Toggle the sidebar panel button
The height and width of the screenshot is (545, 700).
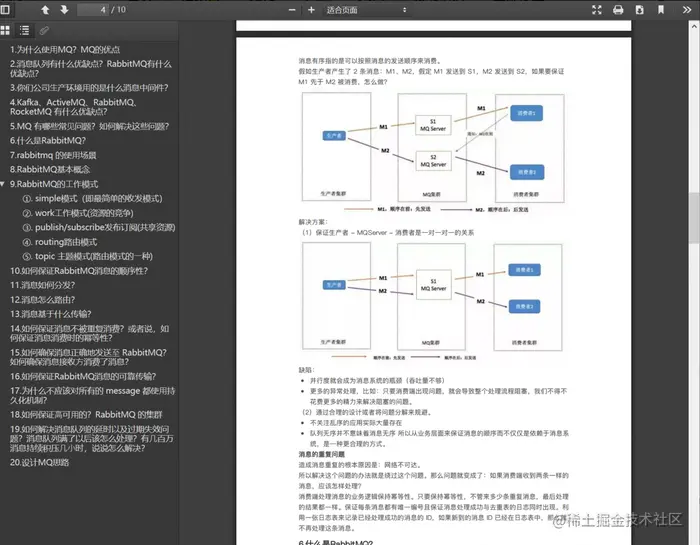pos(5,9)
